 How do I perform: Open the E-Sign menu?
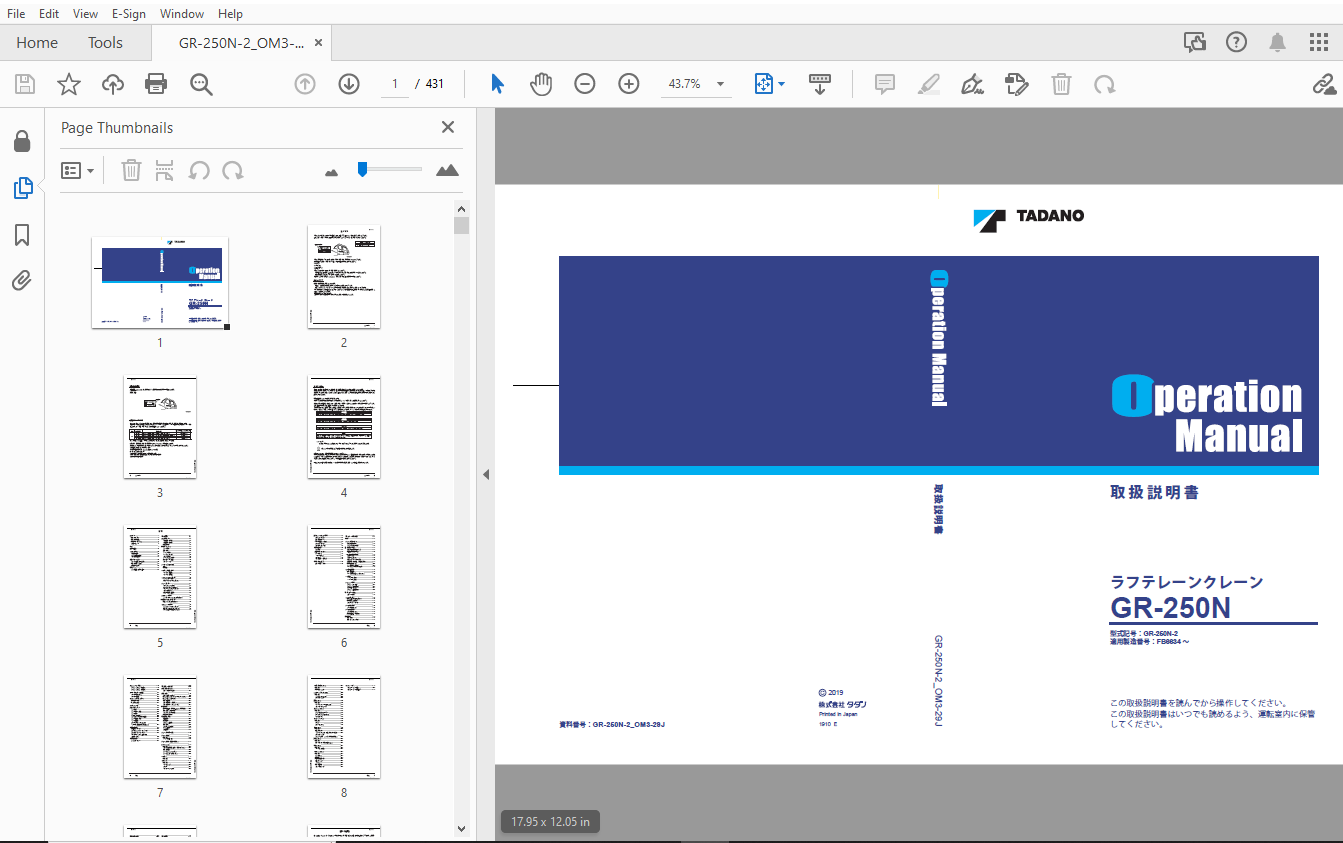point(129,14)
